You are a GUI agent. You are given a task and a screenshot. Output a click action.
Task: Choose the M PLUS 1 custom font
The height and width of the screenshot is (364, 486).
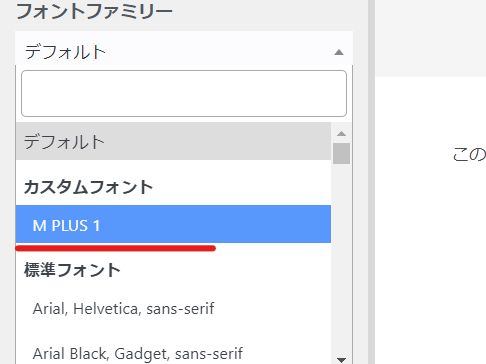(173, 224)
